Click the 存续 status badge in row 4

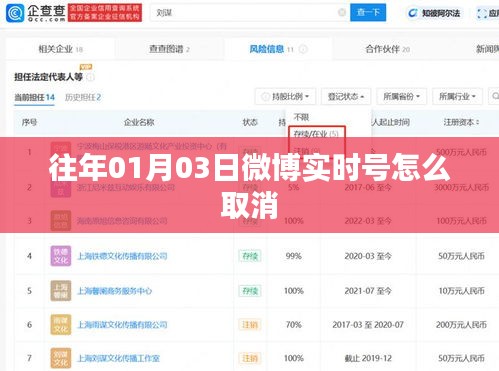coord(250,256)
